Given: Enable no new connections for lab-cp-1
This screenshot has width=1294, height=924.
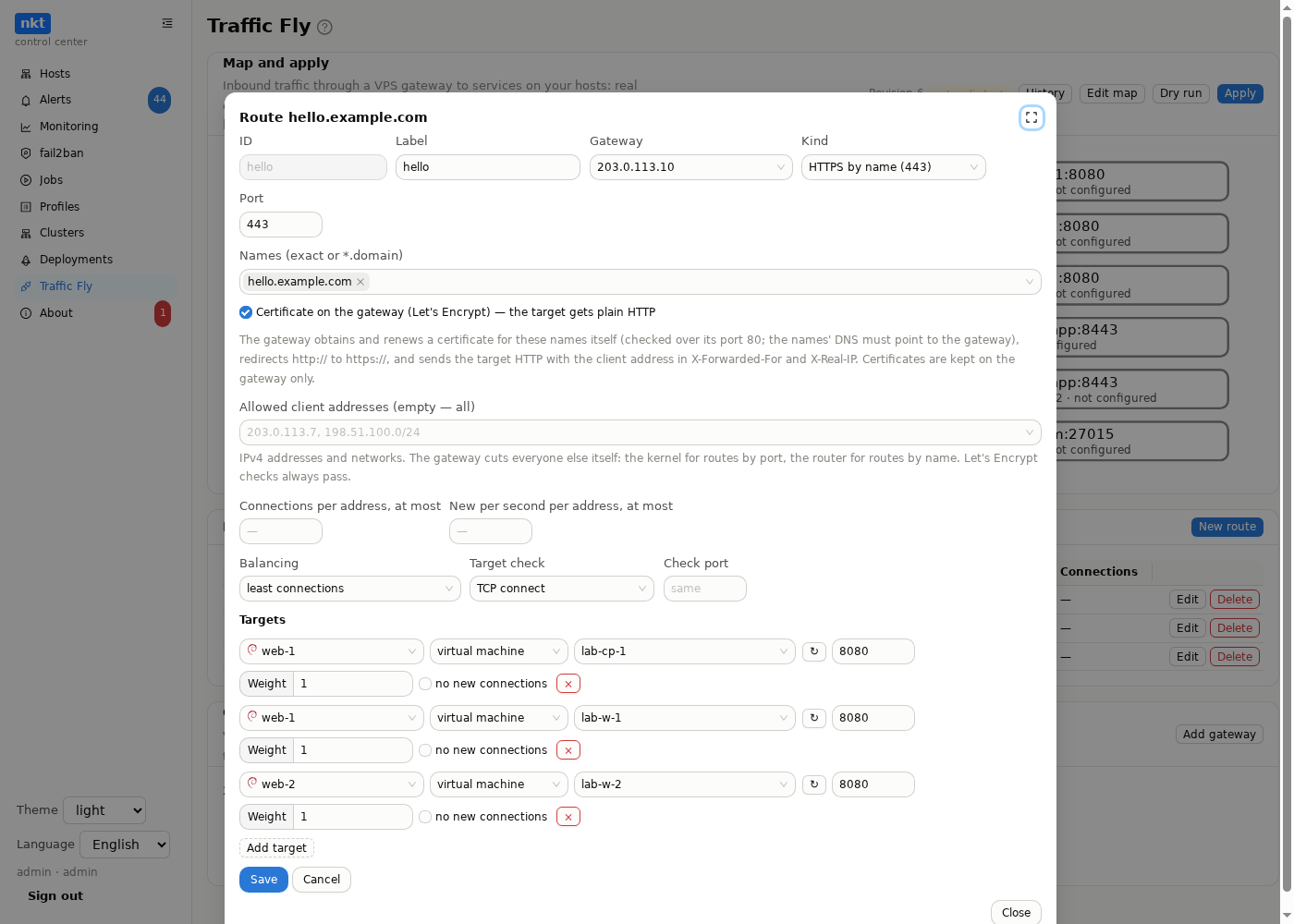Looking at the screenshot, I should coord(425,684).
